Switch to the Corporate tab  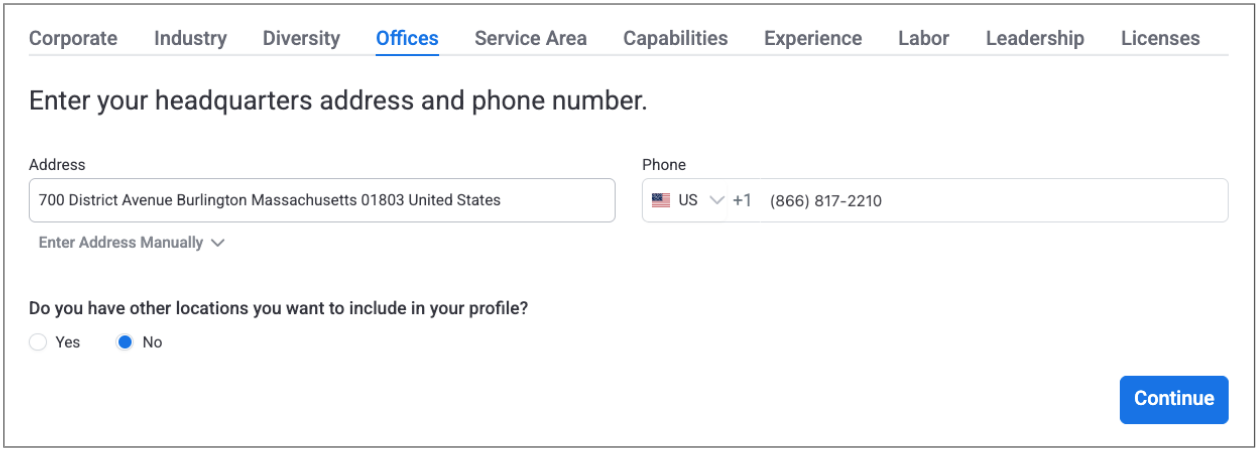pyautogui.click(x=73, y=39)
